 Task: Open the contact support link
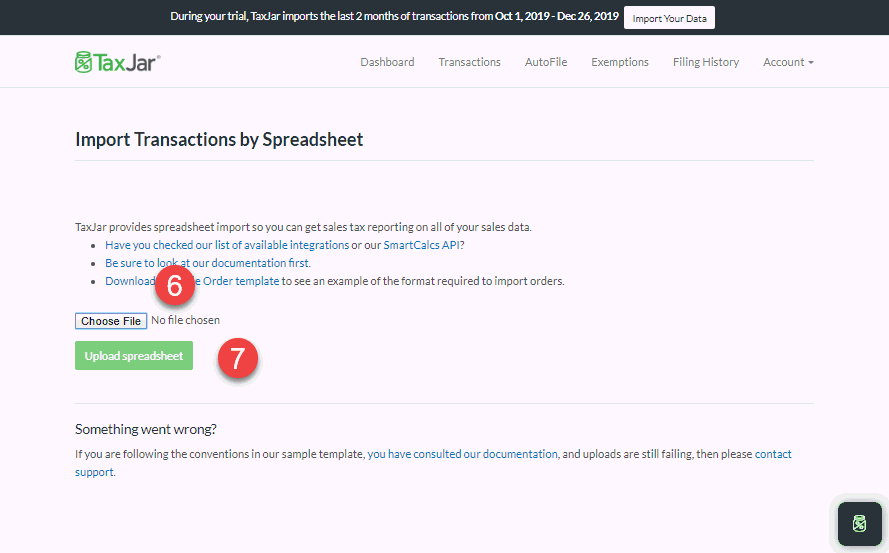point(772,454)
